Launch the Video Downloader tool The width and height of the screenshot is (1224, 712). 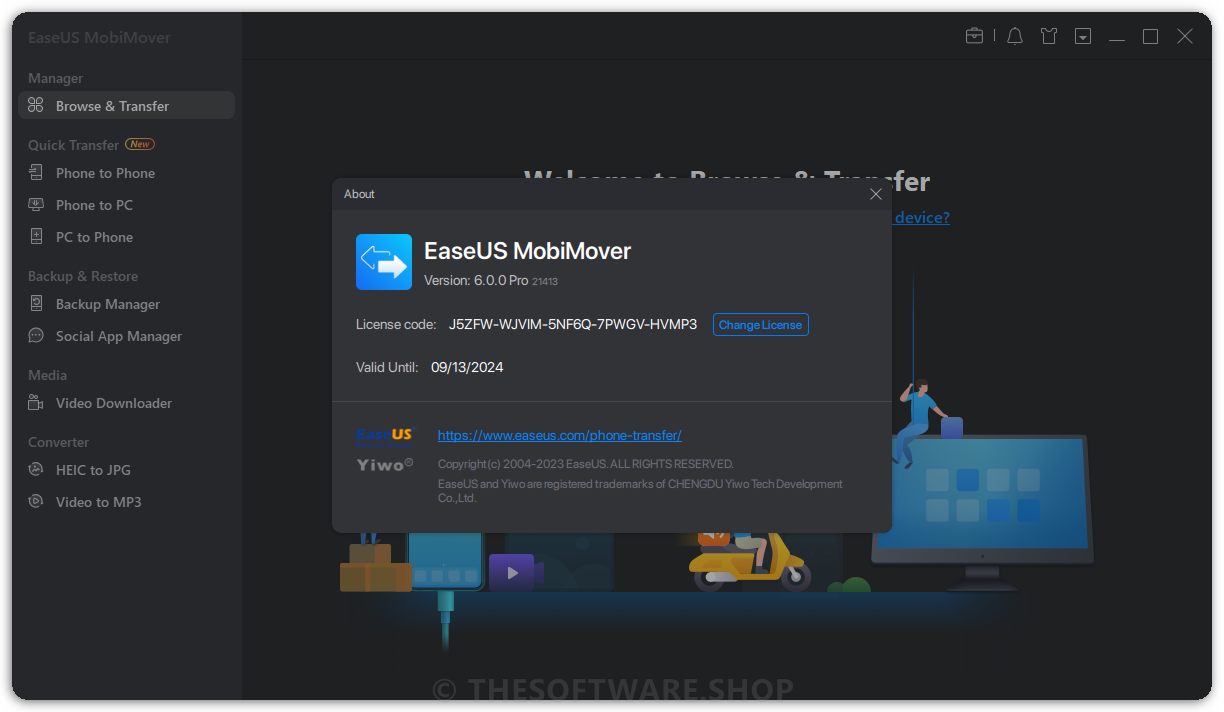point(111,402)
